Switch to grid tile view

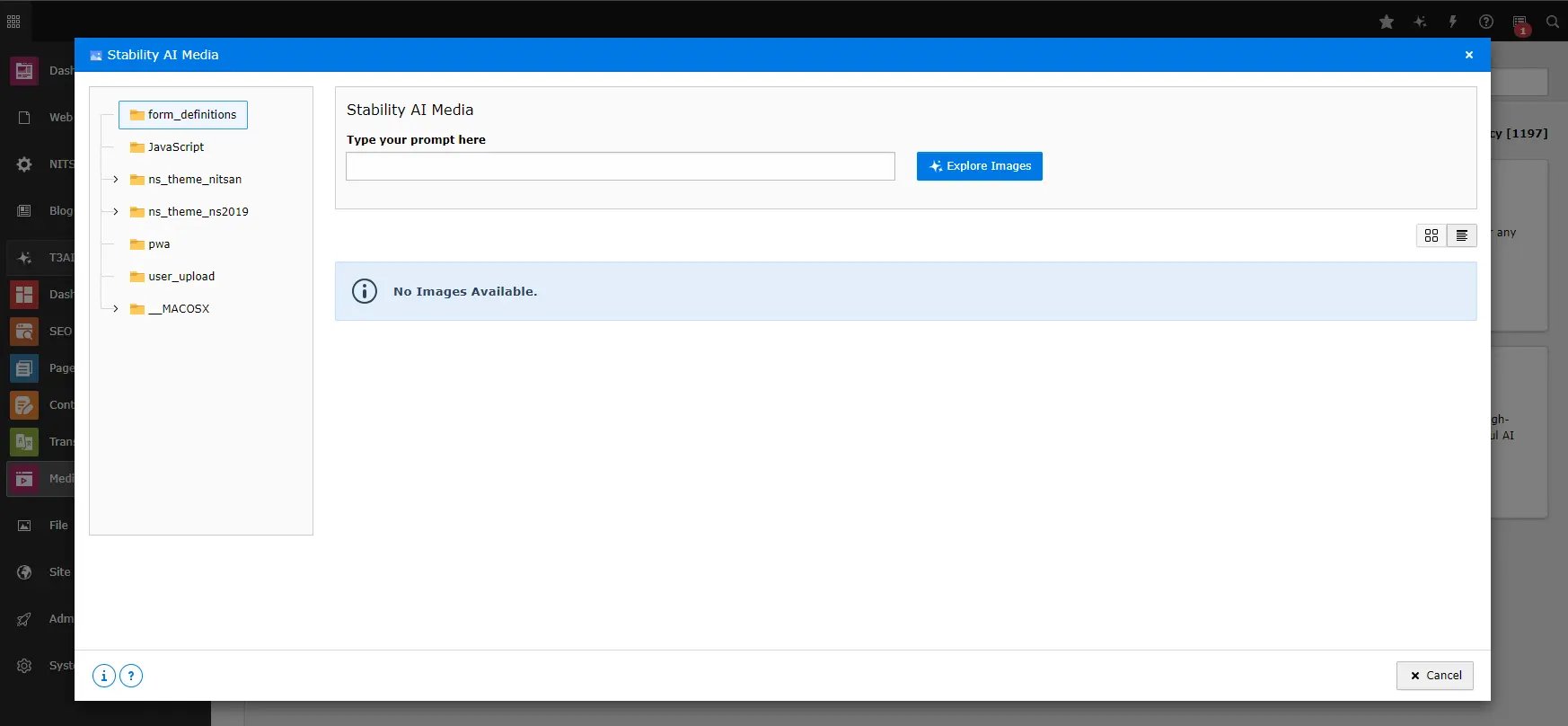point(1431,235)
